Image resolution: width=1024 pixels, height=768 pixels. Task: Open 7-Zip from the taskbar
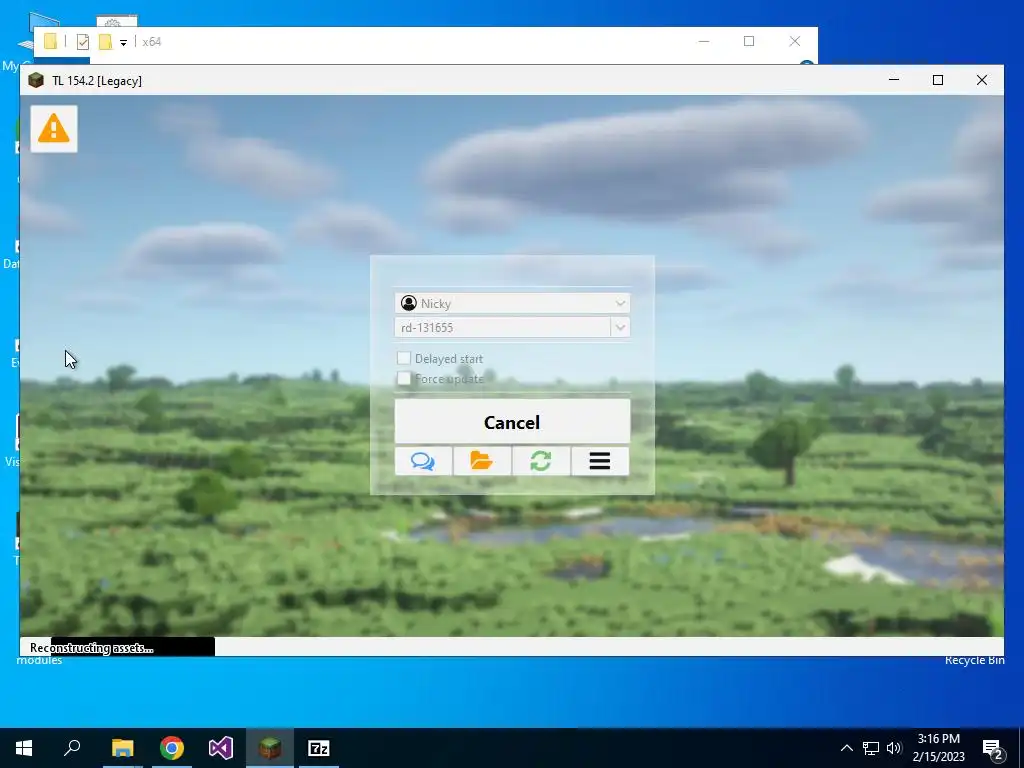coord(319,748)
